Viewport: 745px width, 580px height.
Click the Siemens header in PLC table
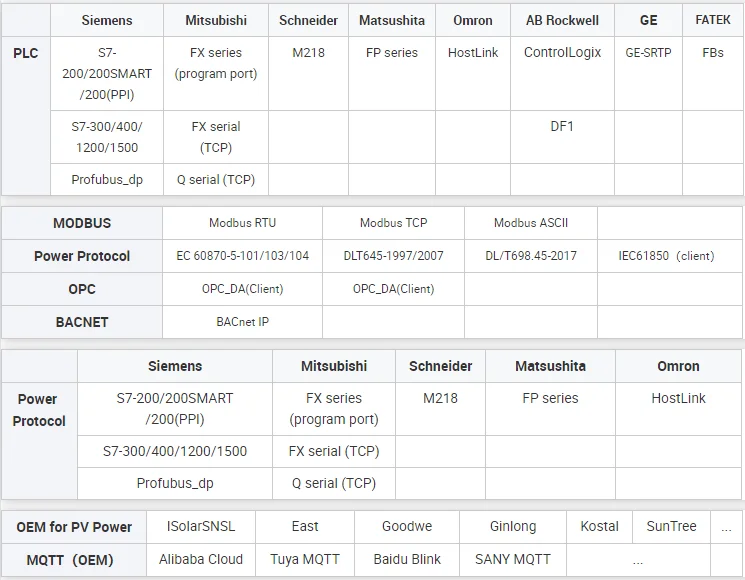tap(107, 20)
